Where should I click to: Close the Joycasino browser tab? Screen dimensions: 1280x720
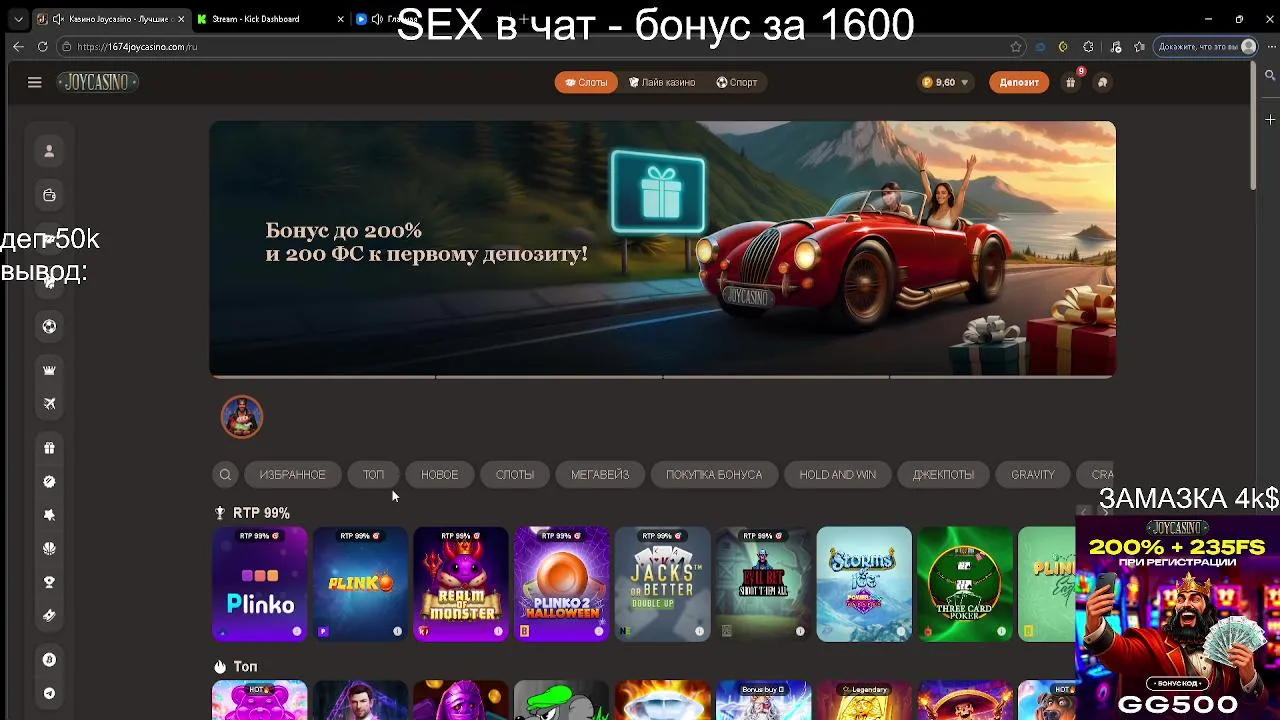[181, 19]
